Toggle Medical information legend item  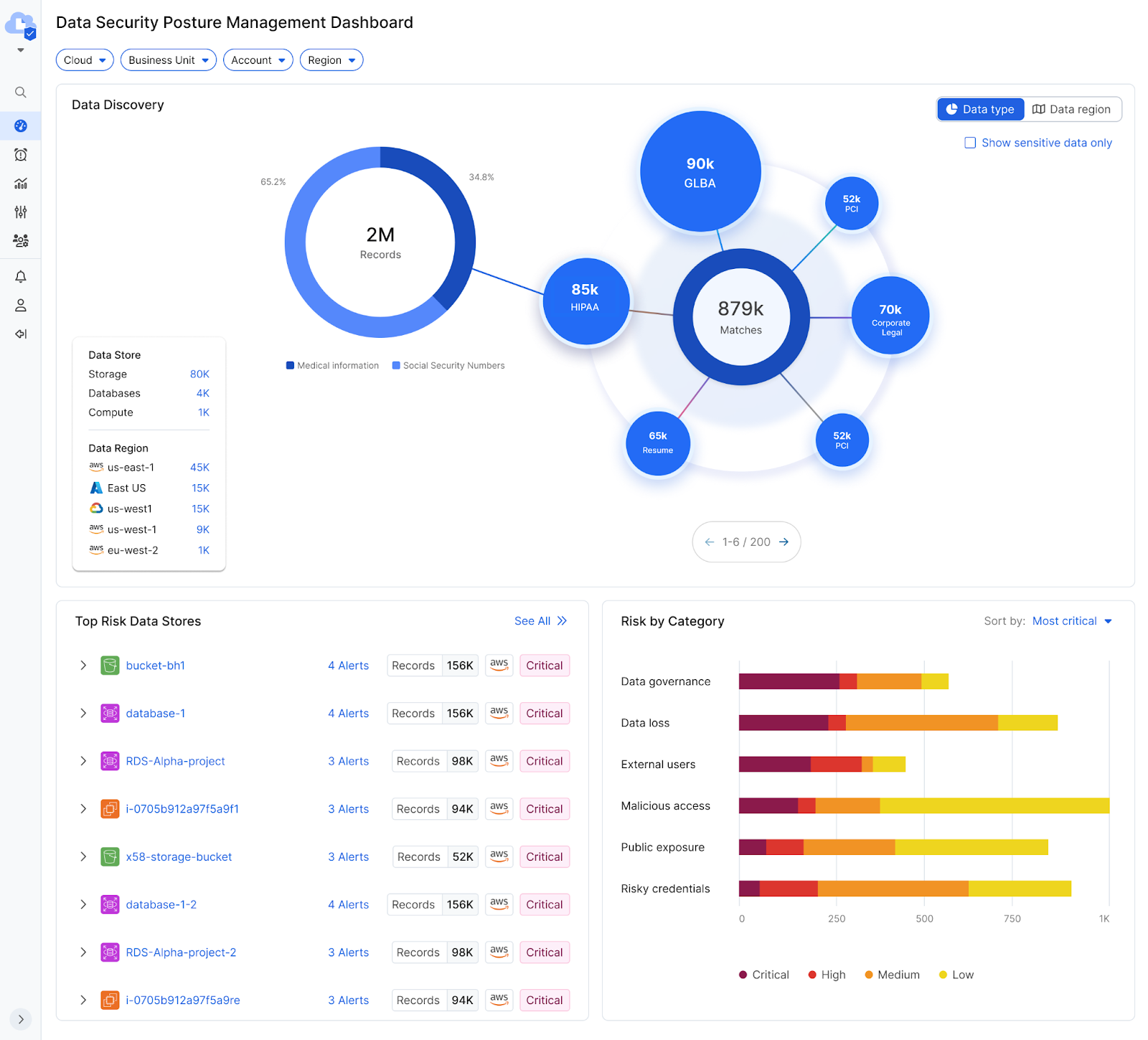pyautogui.click(x=332, y=366)
